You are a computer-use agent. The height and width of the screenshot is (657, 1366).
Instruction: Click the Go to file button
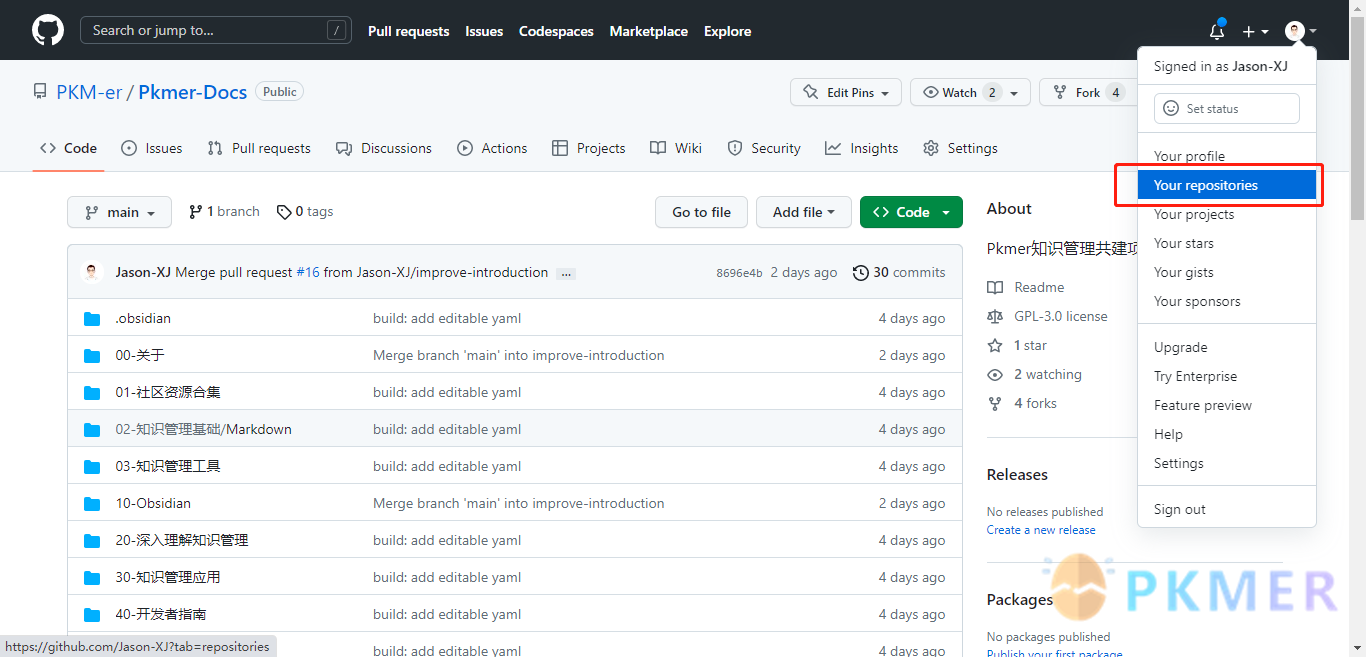[702, 212]
